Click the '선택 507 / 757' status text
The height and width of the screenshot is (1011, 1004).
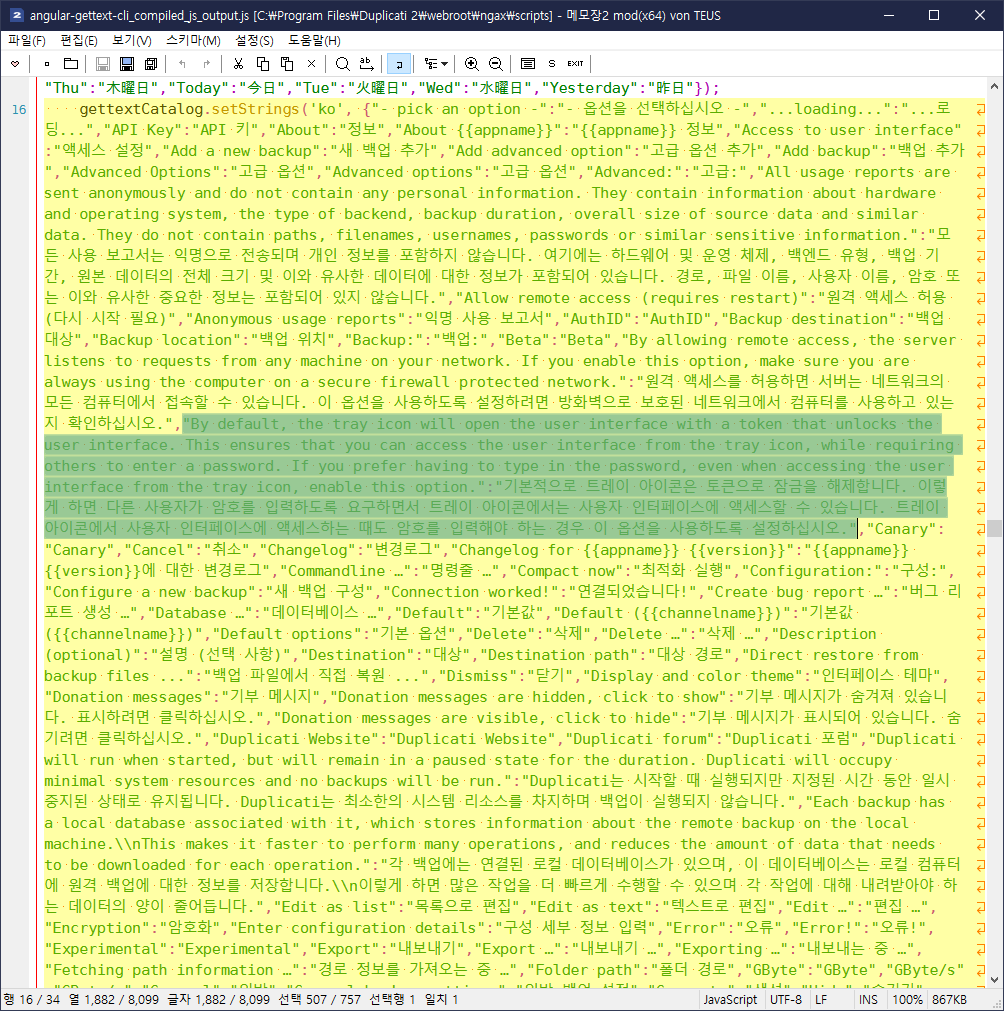[320, 999]
